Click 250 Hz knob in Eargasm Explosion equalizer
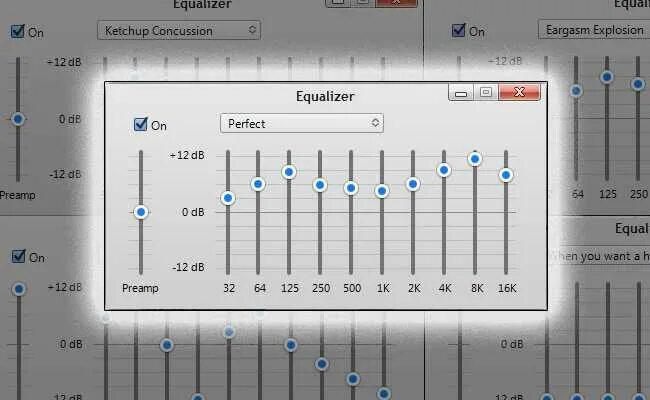 point(638,84)
